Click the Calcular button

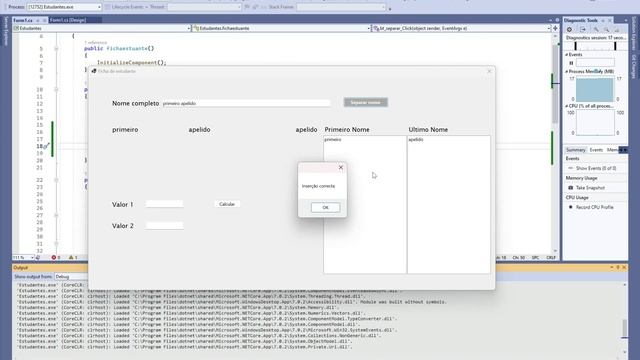click(227, 204)
